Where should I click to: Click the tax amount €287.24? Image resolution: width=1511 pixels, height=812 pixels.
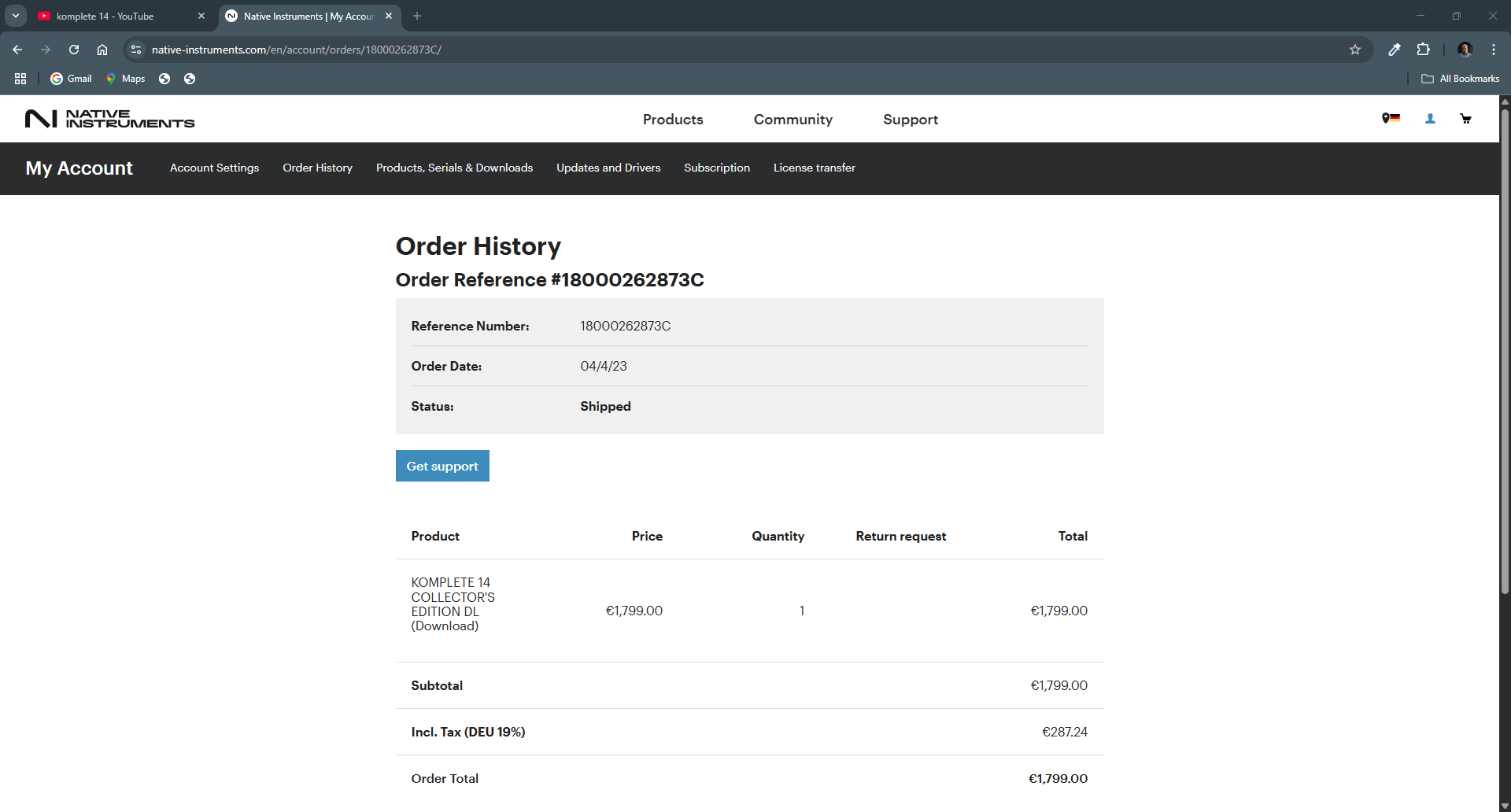coord(1065,732)
